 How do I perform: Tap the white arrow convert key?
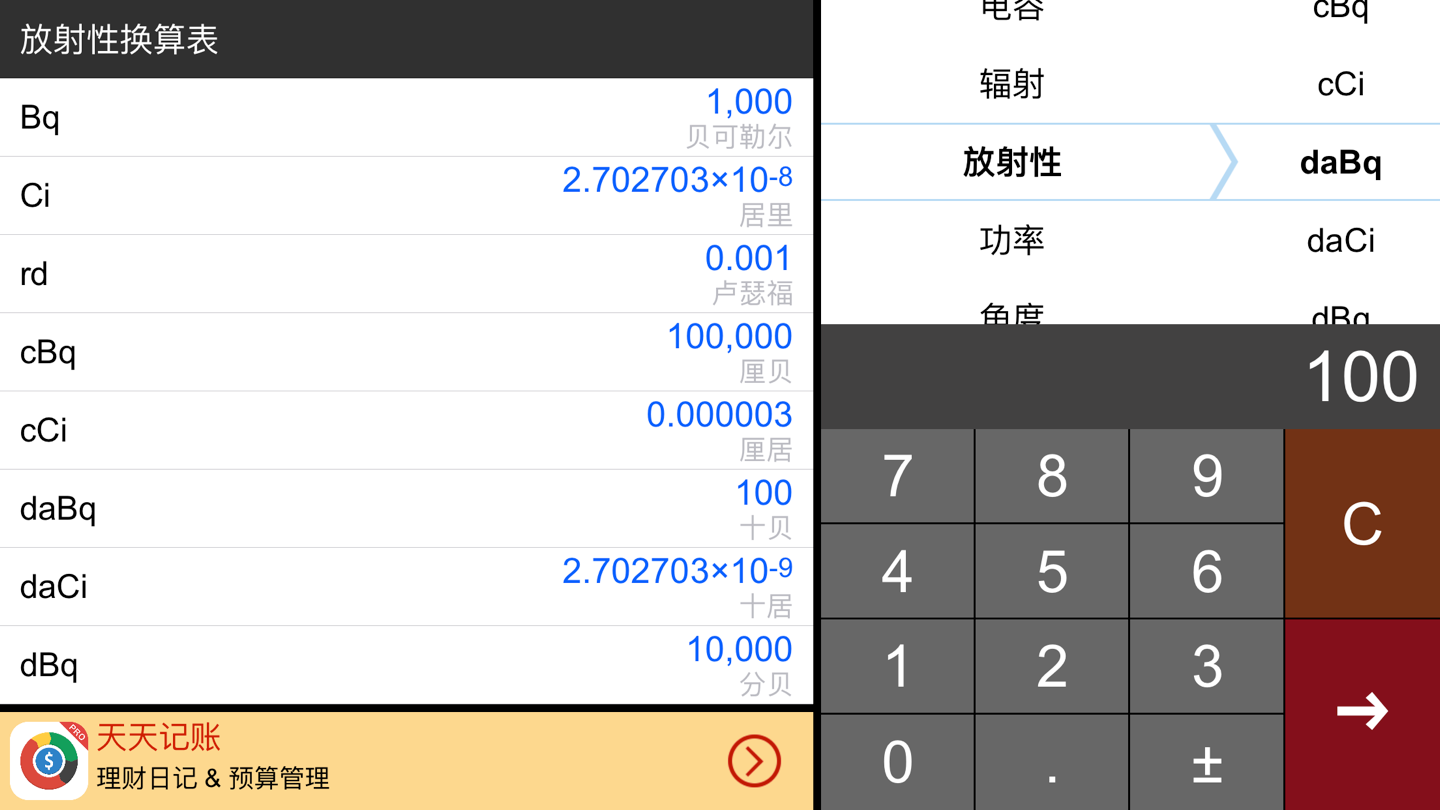pos(1362,714)
